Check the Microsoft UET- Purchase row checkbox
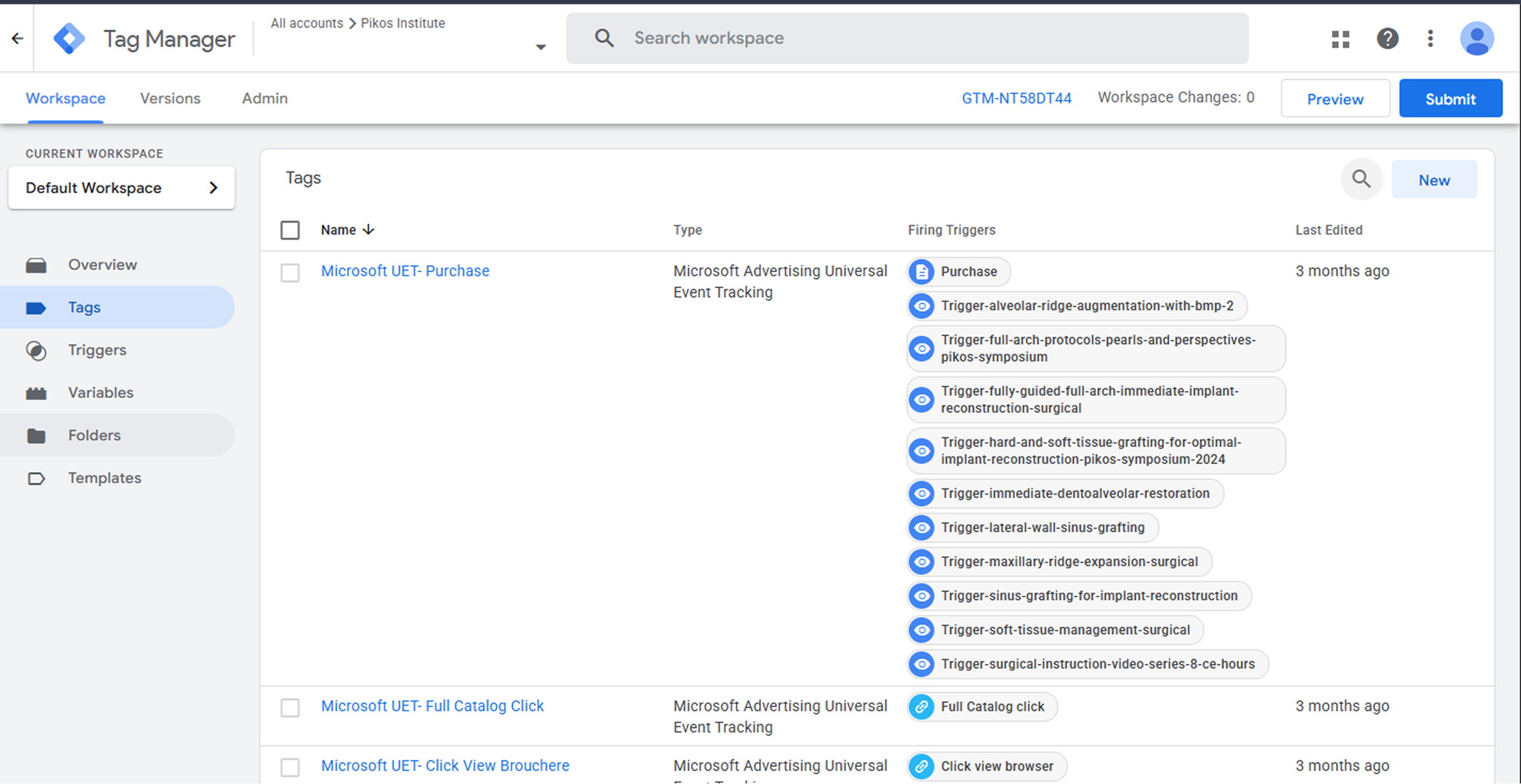Image resolution: width=1521 pixels, height=784 pixels. pos(290,273)
